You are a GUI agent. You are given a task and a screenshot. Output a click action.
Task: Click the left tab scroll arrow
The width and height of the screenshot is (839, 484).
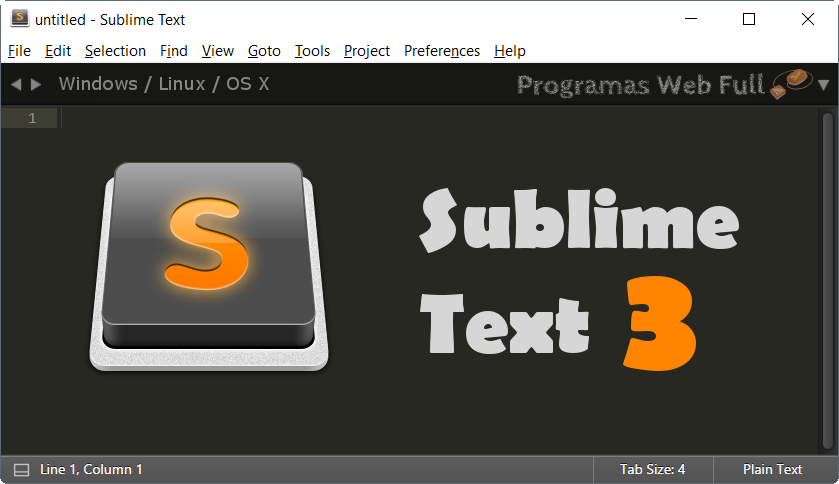(x=16, y=84)
